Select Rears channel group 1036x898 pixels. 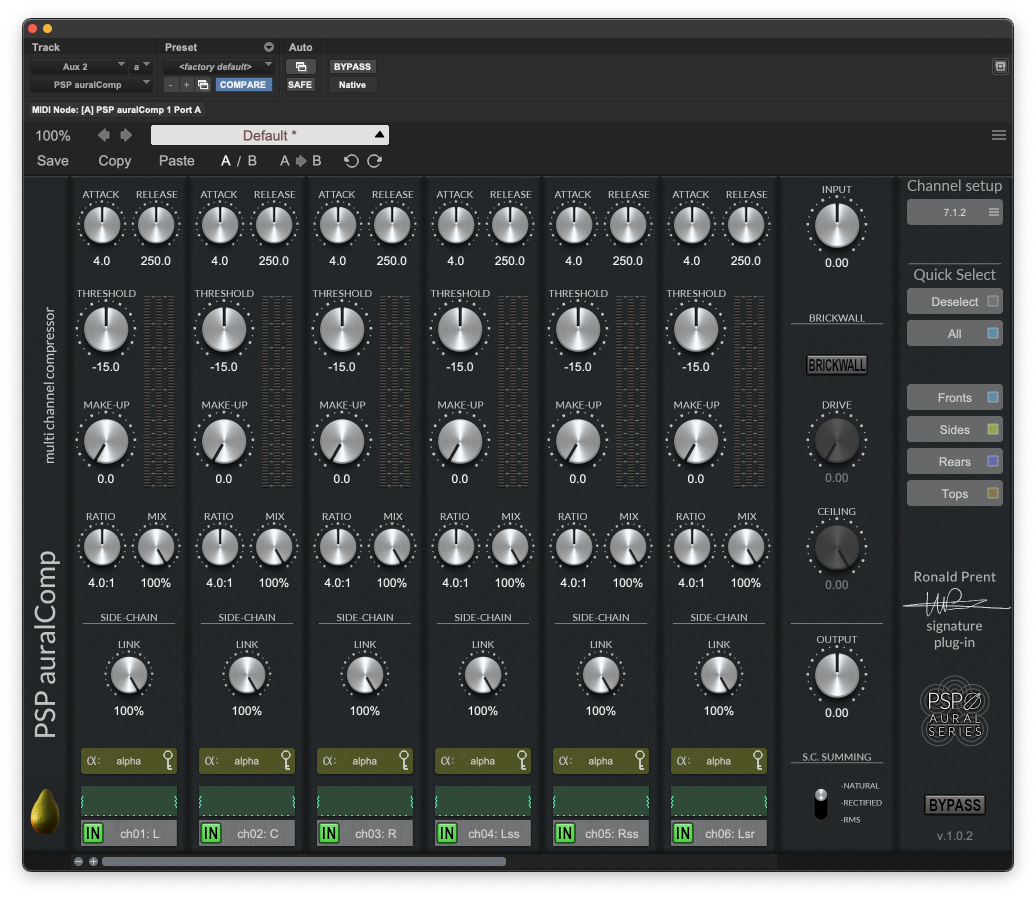(955, 461)
